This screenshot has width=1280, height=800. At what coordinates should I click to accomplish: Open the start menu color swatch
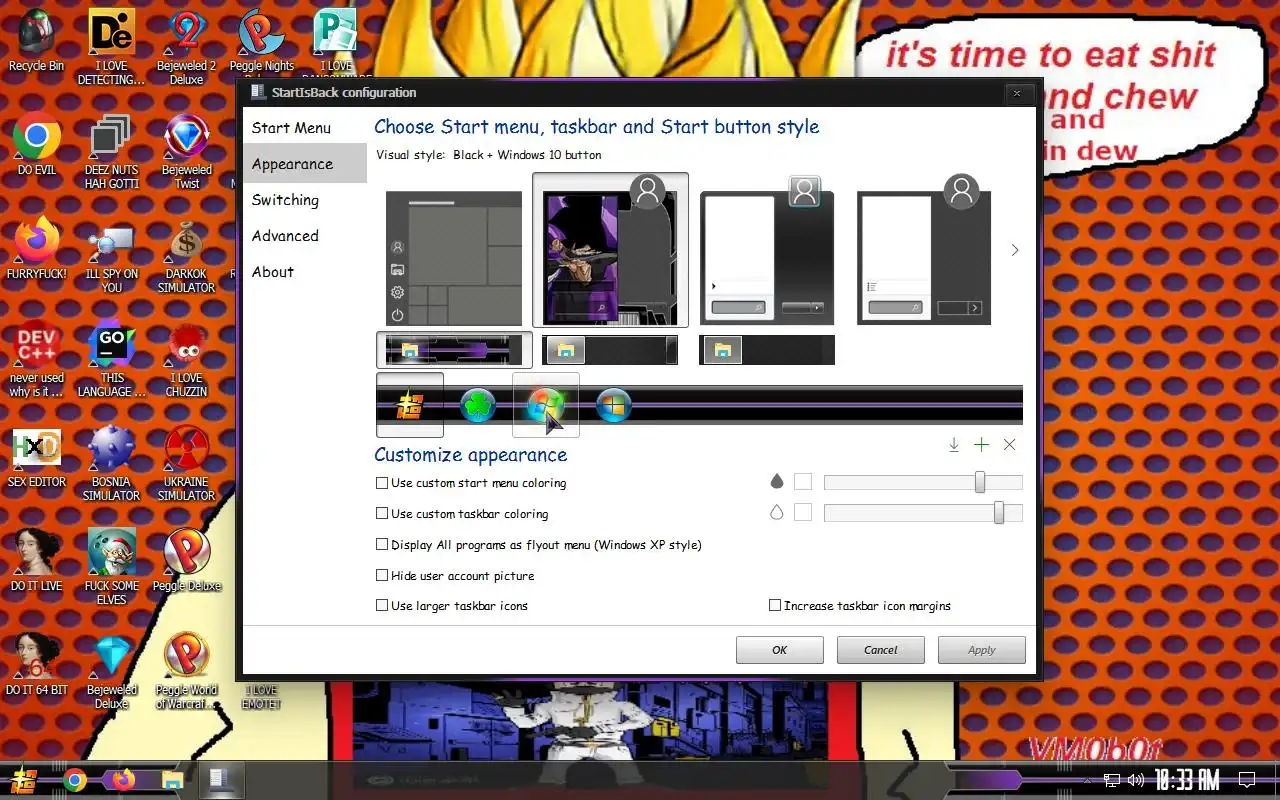point(803,483)
